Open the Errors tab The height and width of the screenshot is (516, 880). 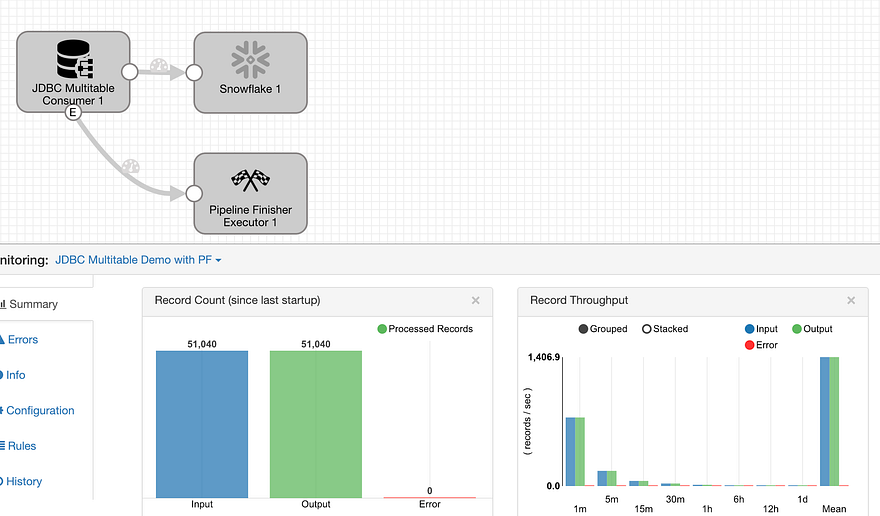click(19, 340)
